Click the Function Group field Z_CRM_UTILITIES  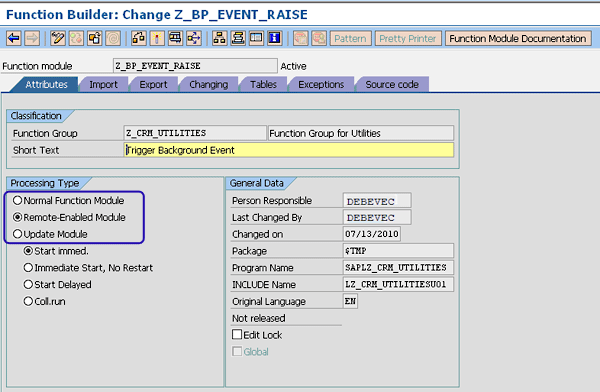(x=195, y=133)
